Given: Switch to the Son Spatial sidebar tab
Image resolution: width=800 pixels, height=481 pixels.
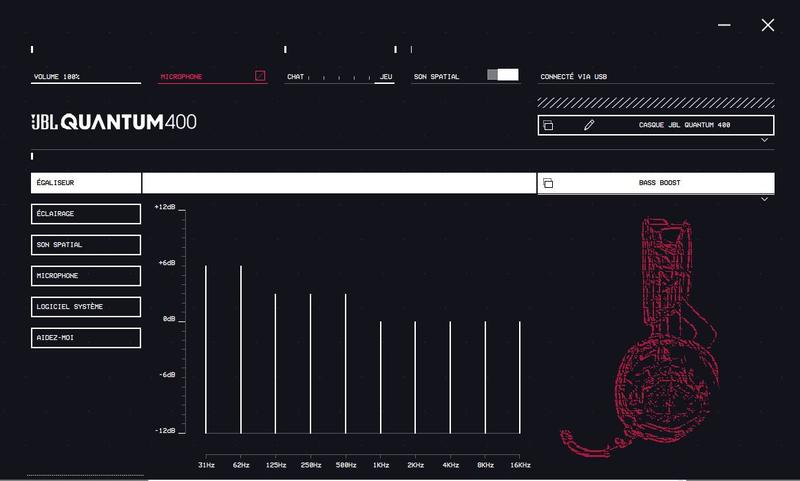Looking at the screenshot, I should point(86,245).
